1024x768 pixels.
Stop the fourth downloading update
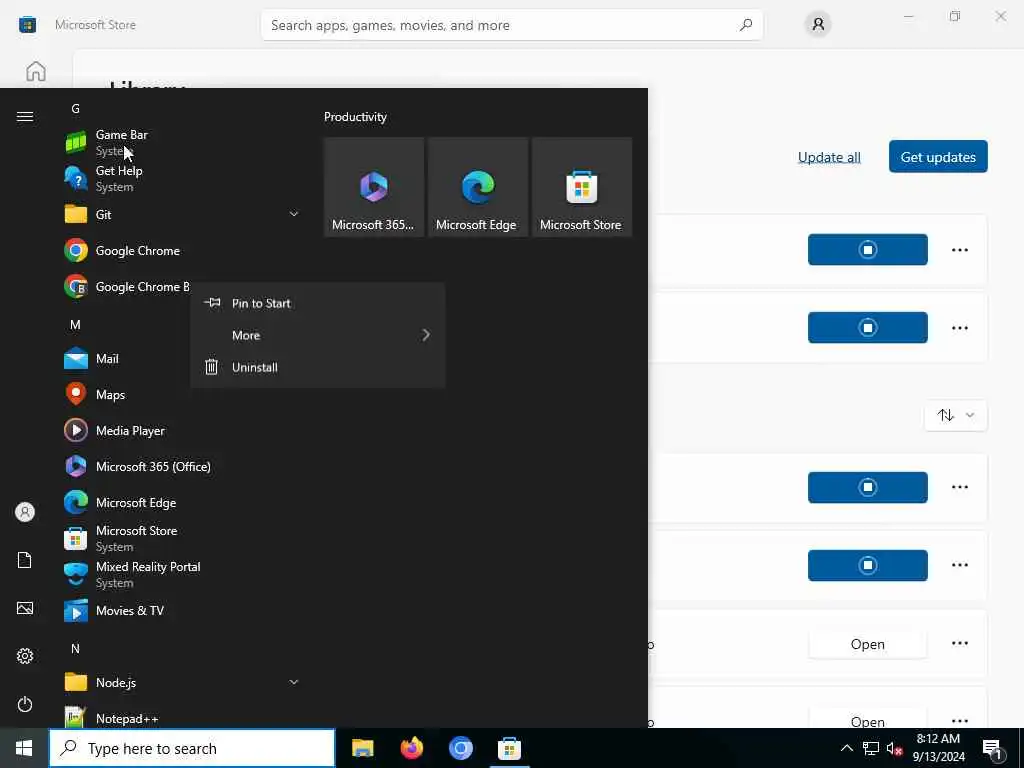(x=867, y=565)
